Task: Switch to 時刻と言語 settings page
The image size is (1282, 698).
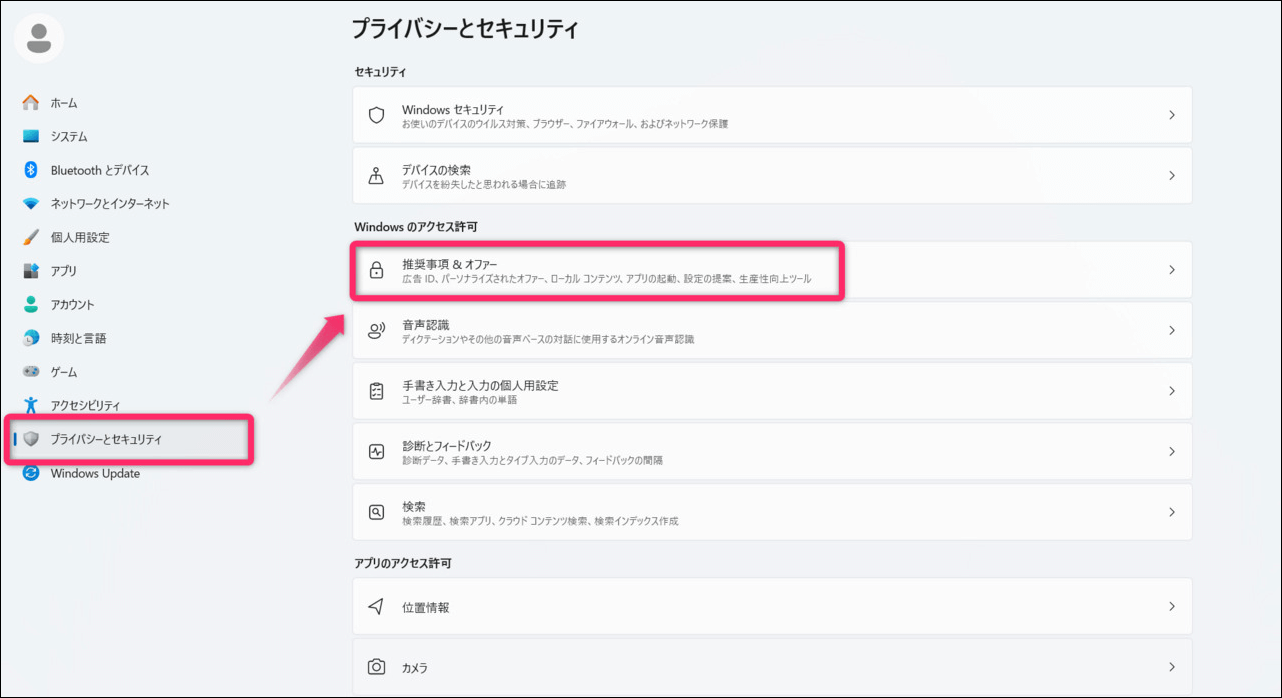Action: click(x=78, y=339)
